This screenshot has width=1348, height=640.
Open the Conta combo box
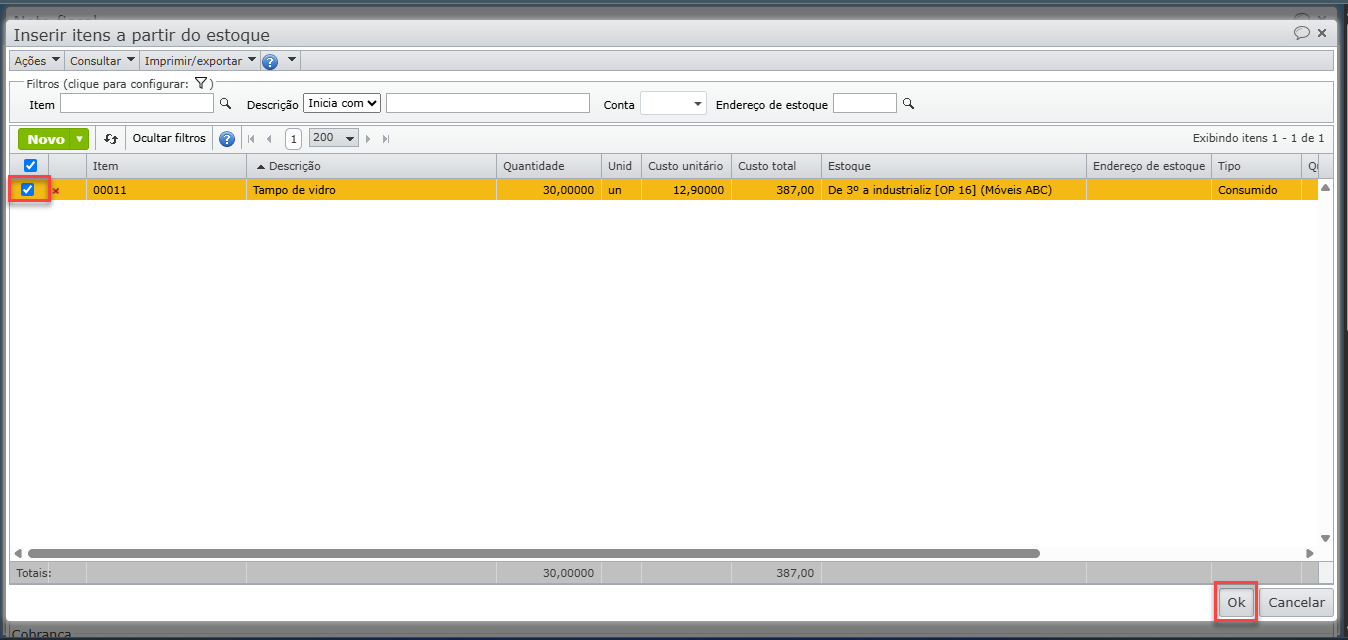point(673,103)
